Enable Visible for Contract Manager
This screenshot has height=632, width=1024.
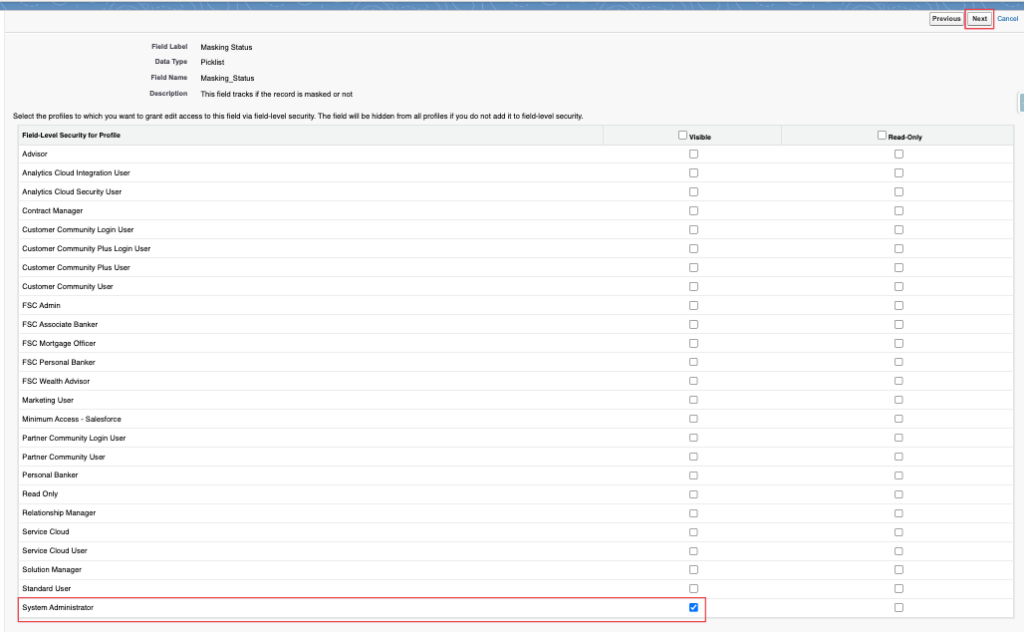pyautogui.click(x=694, y=211)
